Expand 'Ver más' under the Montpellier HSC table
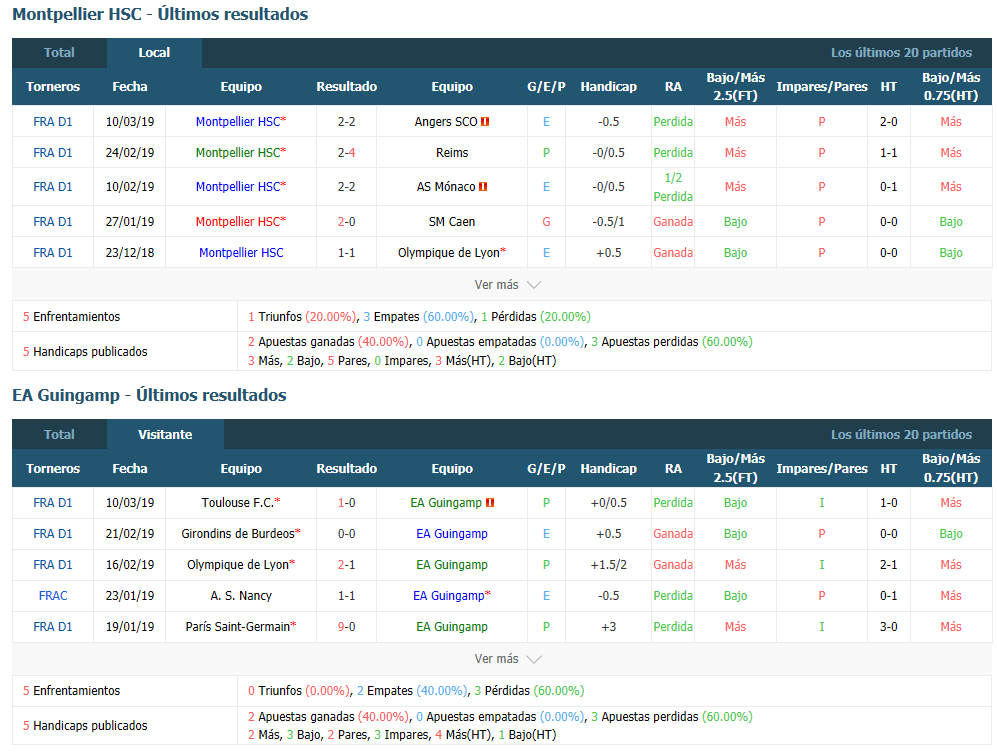Image resolution: width=997 pixels, height=754 pixels. 507,284
